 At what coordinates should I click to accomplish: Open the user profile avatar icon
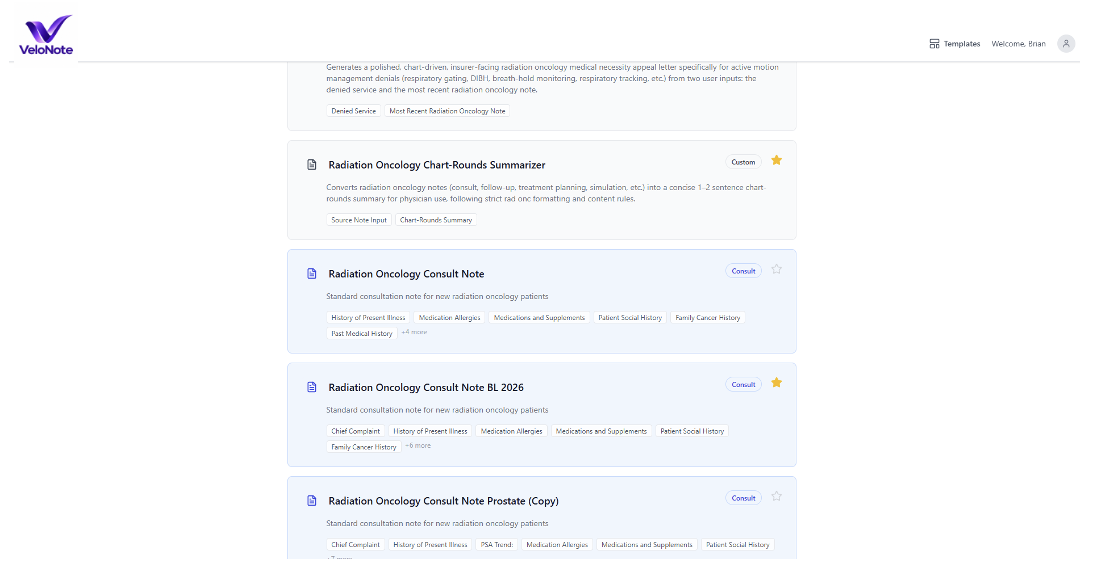point(1065,43)
